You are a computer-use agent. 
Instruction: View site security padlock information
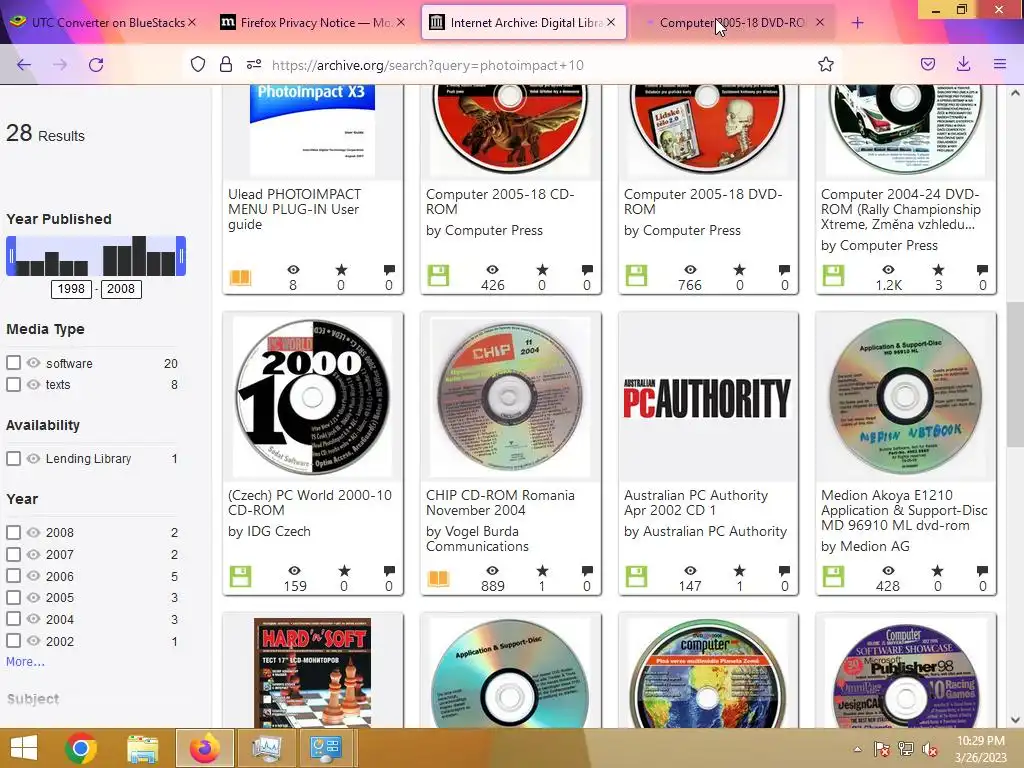coord(226,65)
